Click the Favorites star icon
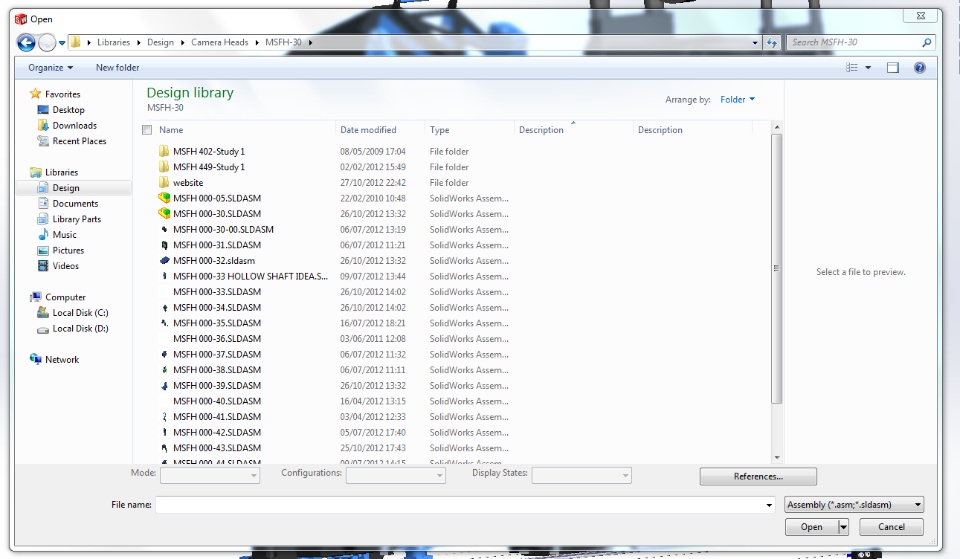This screenshot has width=960, height=559. coord(36,94)
